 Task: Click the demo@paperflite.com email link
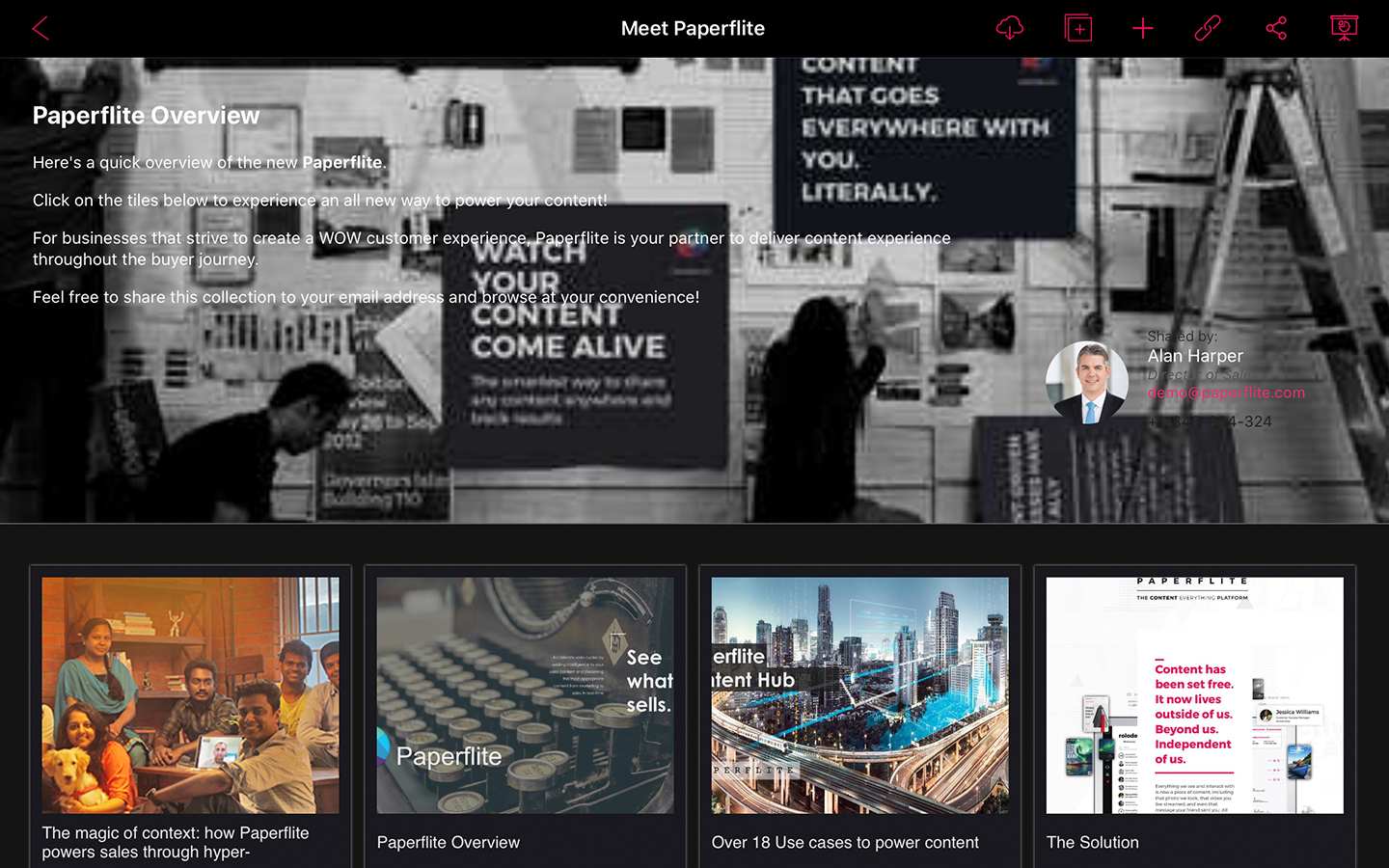point(1226,393)
